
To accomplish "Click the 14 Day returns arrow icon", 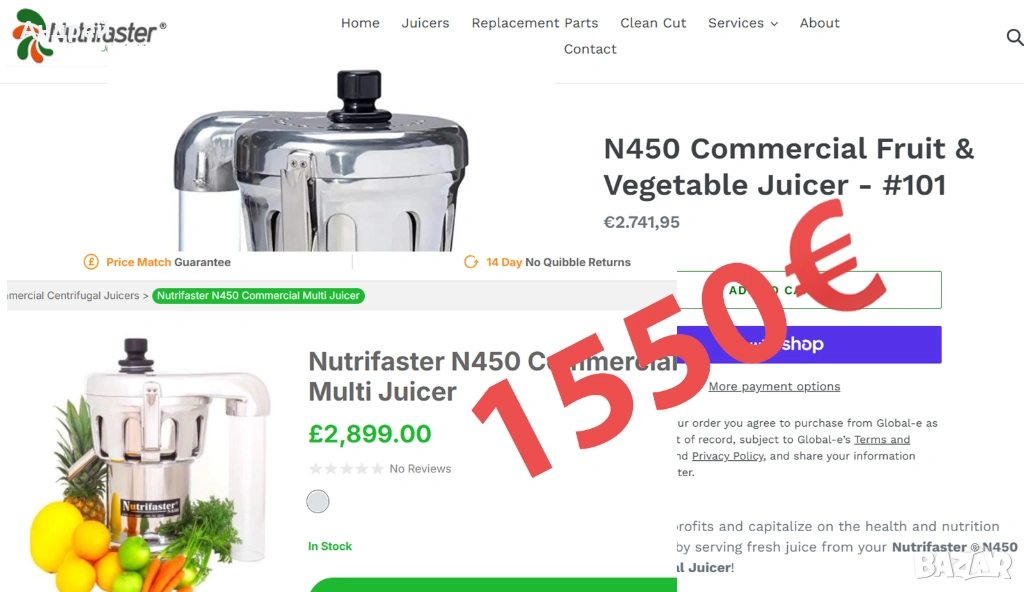I will tap(471, 262).
